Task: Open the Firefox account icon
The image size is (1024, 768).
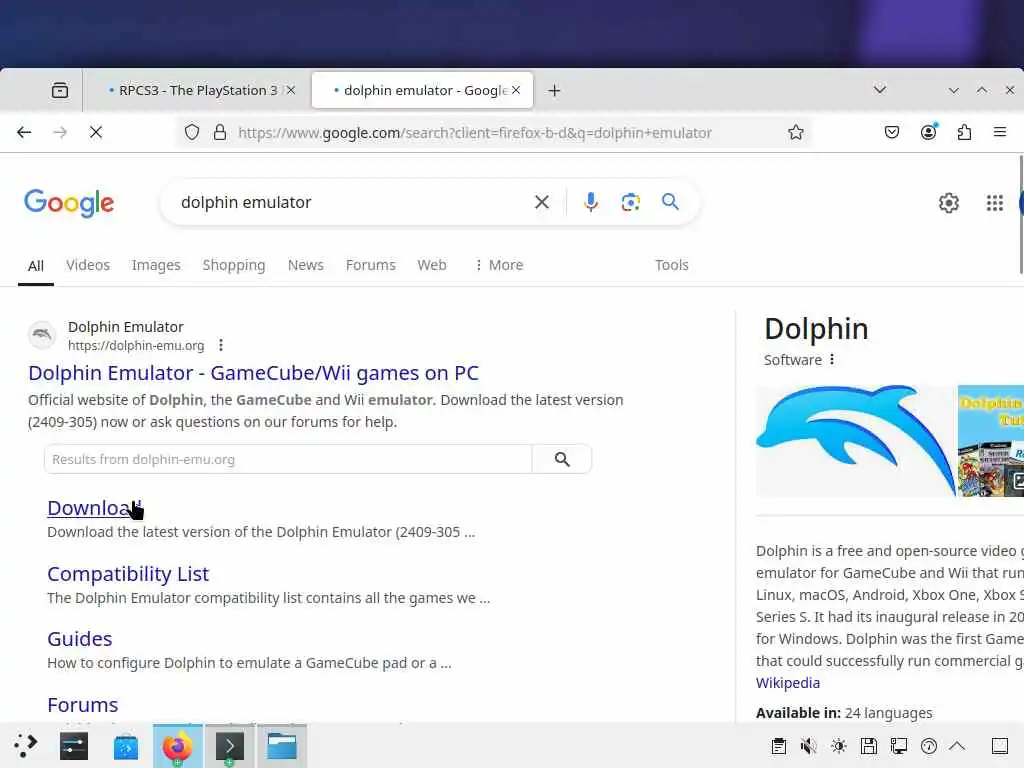Action: [x=929, y=133]
